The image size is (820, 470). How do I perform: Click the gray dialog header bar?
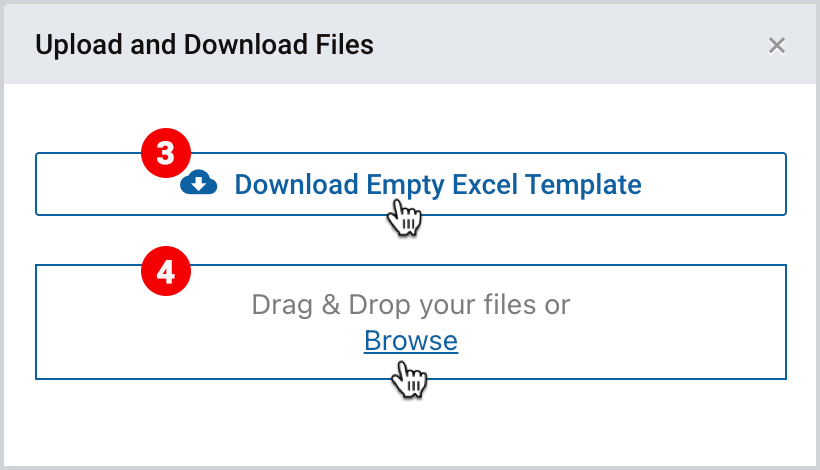410,44
